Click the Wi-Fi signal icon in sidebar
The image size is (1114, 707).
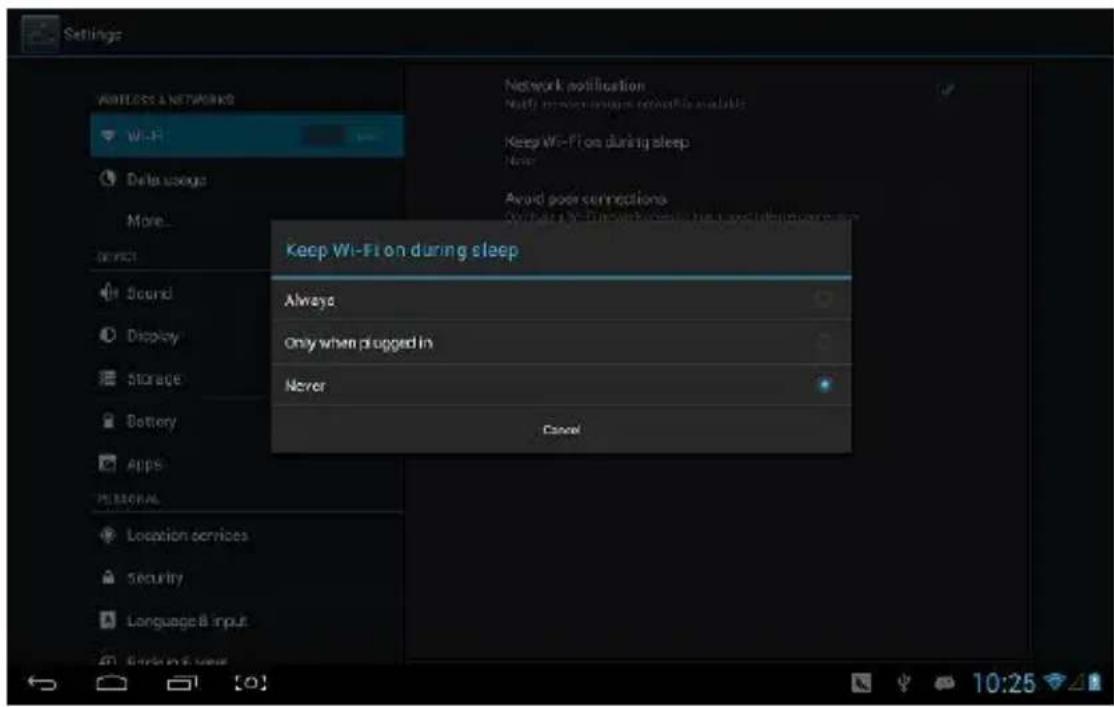(x=108, y=135)
